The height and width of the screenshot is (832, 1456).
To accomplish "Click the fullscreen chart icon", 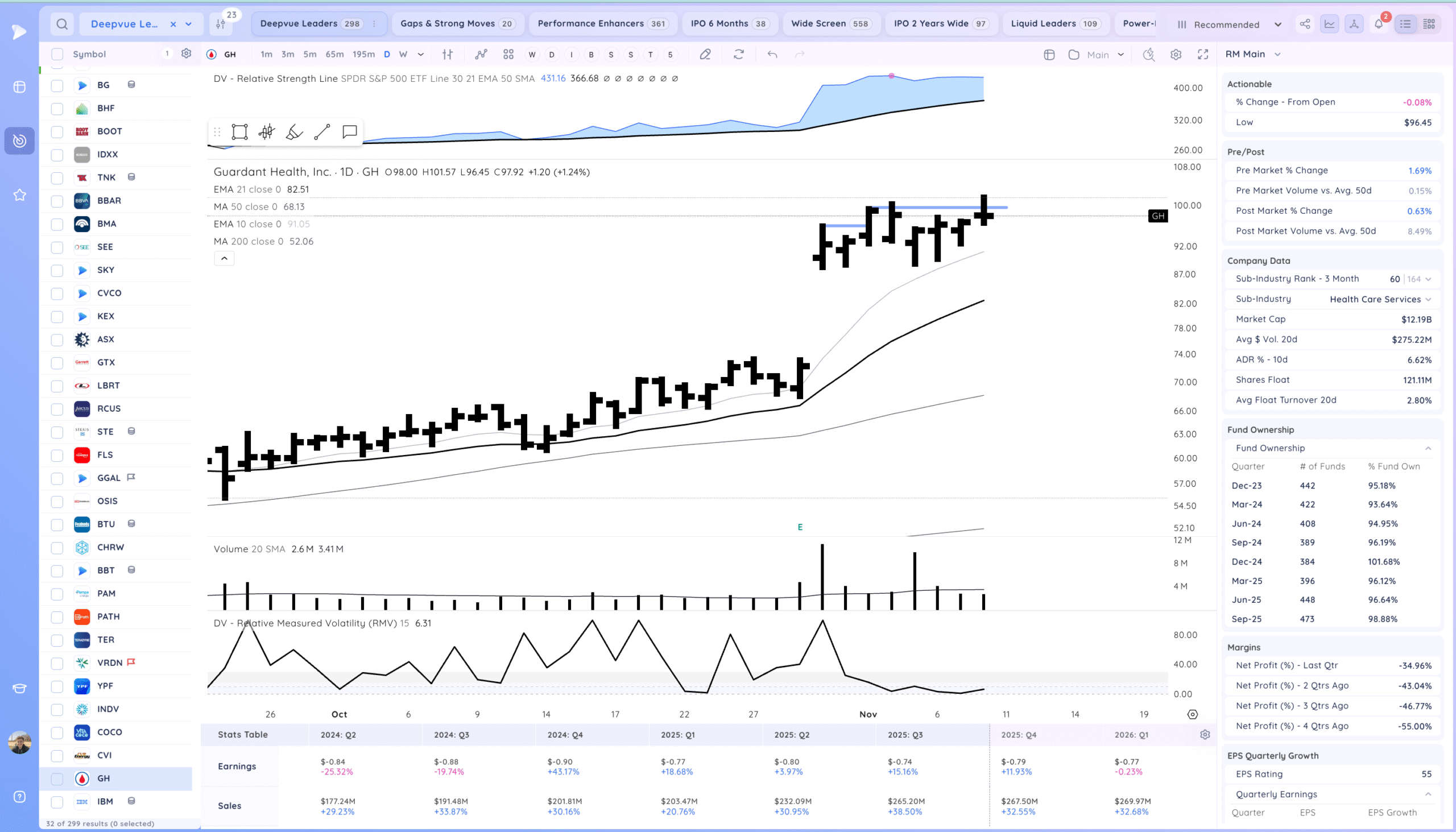I will coord(1203,54).
